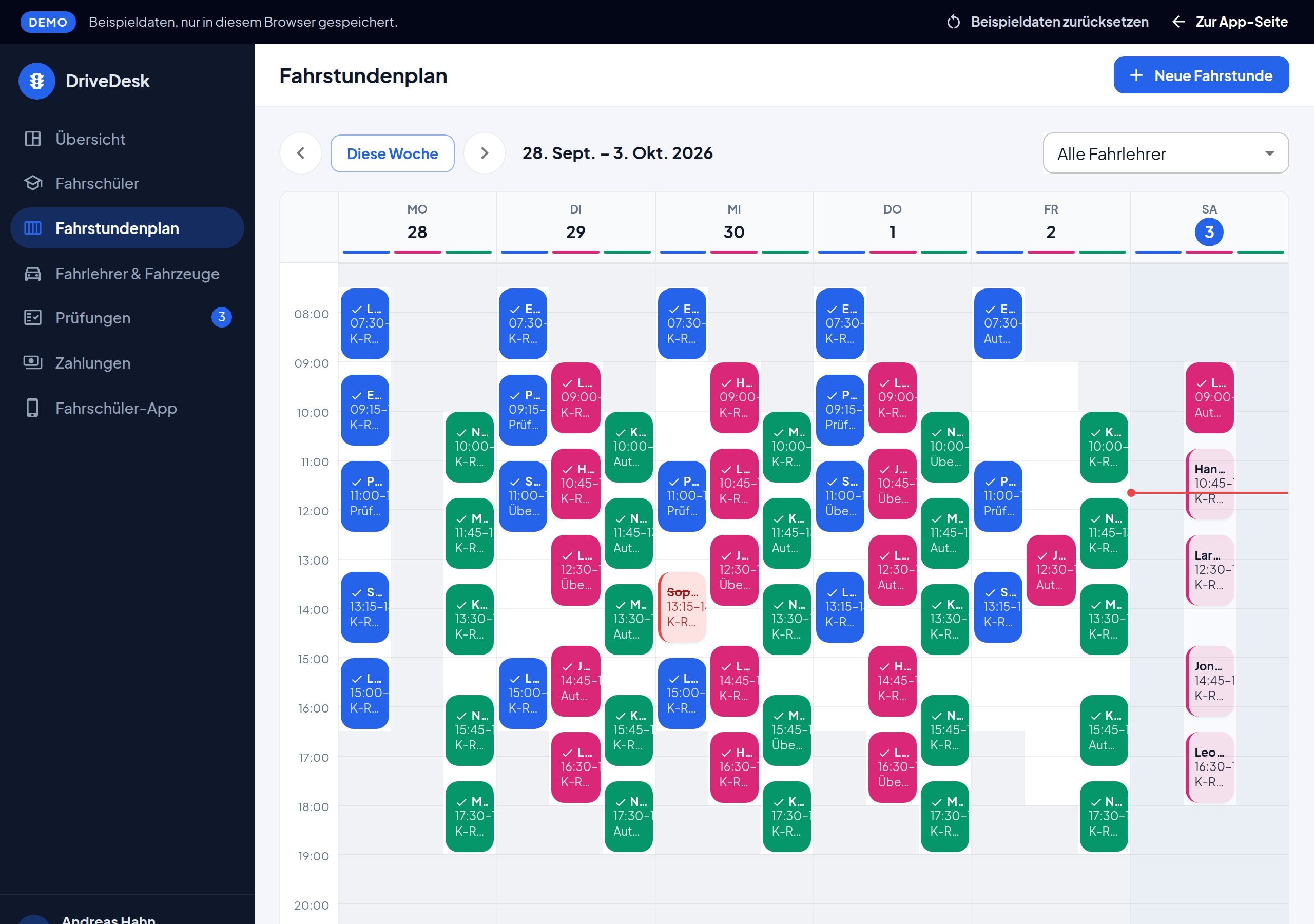Go to next week with right chevron
Screen dimensions: 1314x924
click(484, 153)
